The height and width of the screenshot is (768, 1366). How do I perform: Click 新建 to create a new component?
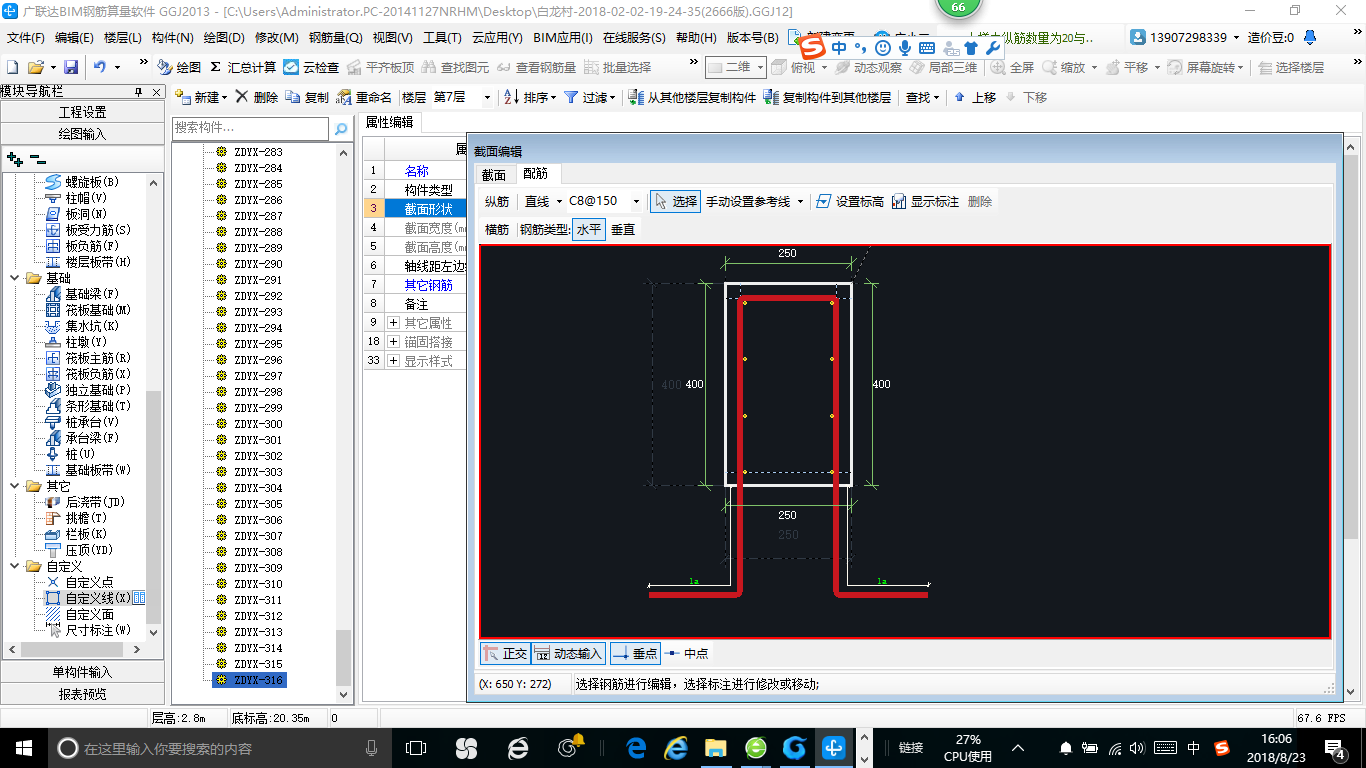click(201, 97)
